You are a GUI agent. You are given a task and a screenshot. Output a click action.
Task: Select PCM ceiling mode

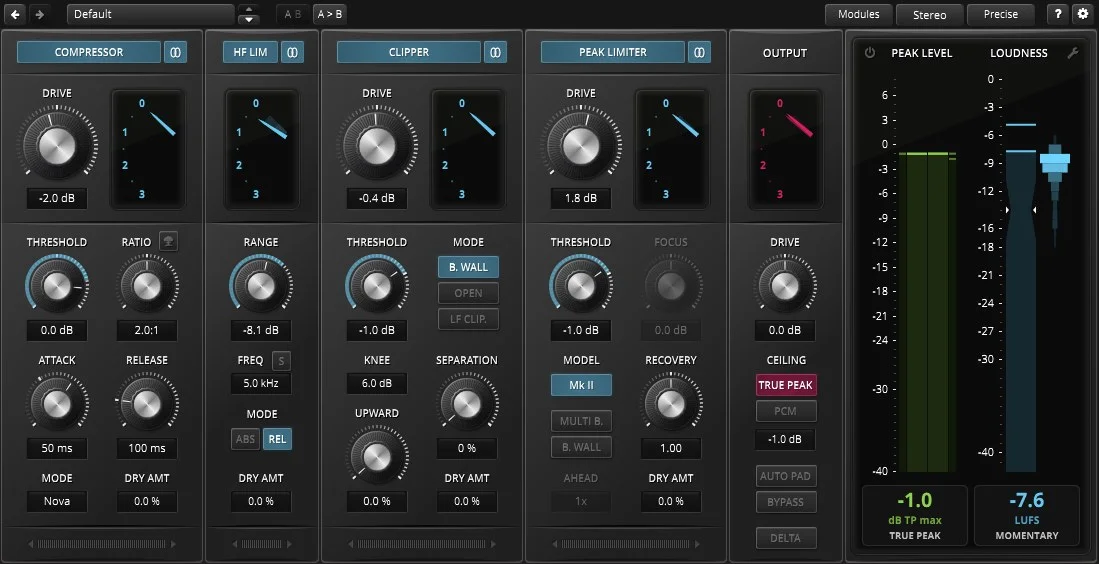pyautogui.click(x=786, y=411)
